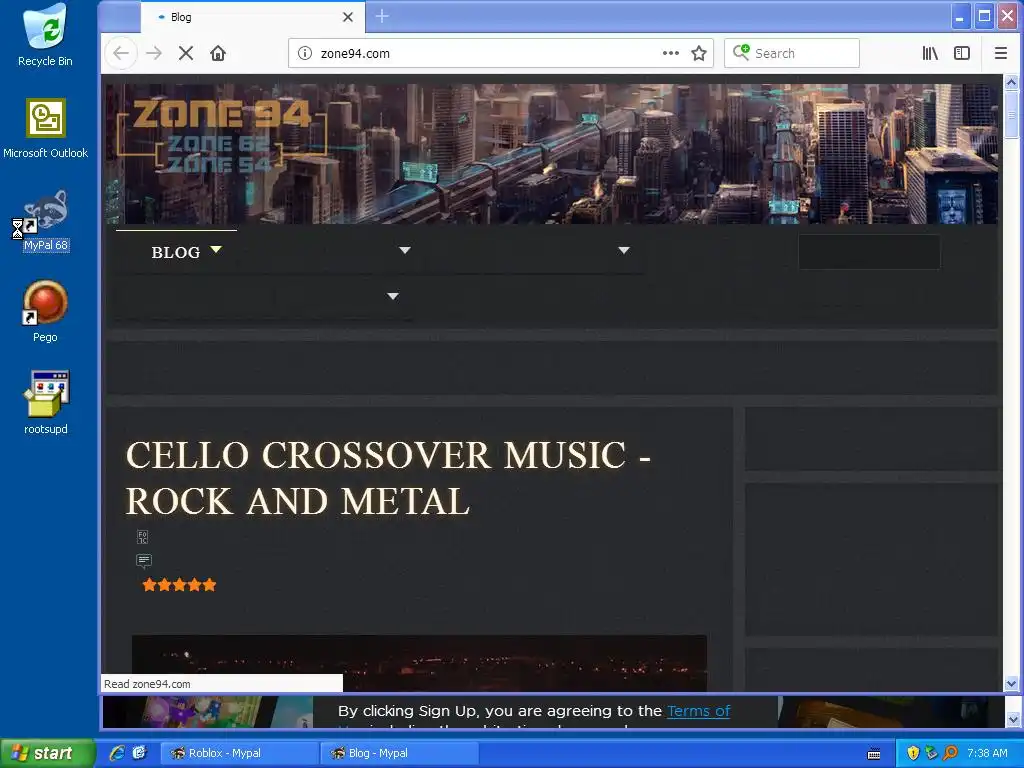Go to the browser home page
The height and width of the screenshot is (768, 1024).
(x=218, y=53)
